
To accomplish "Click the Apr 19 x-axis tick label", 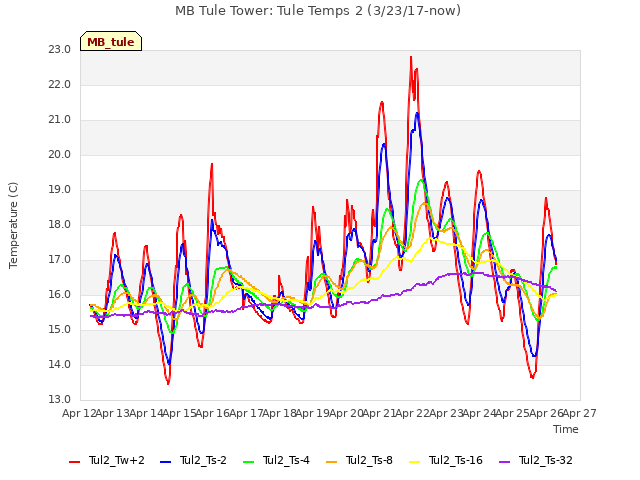I will (312, 413).
